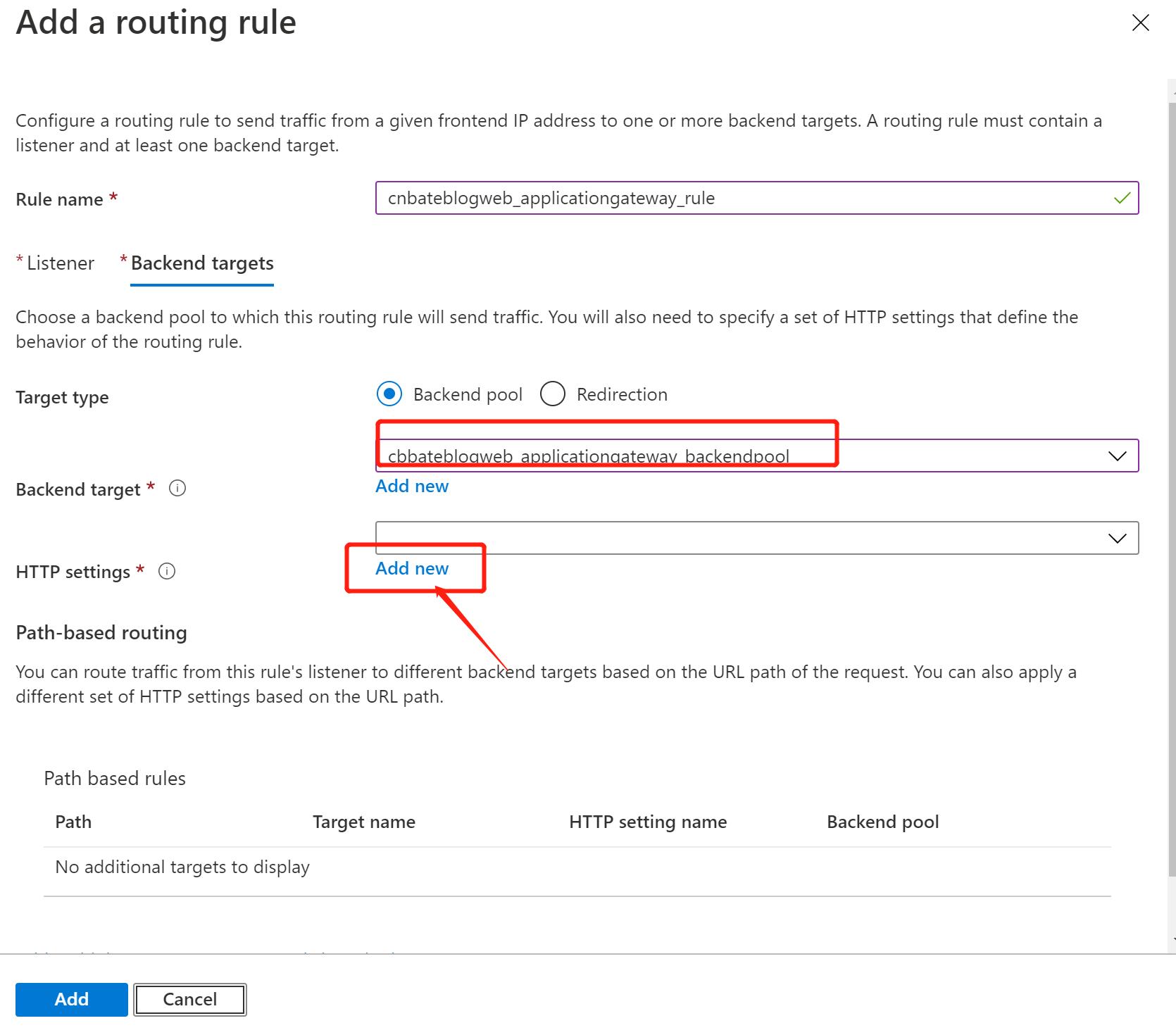Viewport: 1176px width, 1035px height.
Task: Click the info icon beside HTTP settings
Action: (x=167, y=572)
